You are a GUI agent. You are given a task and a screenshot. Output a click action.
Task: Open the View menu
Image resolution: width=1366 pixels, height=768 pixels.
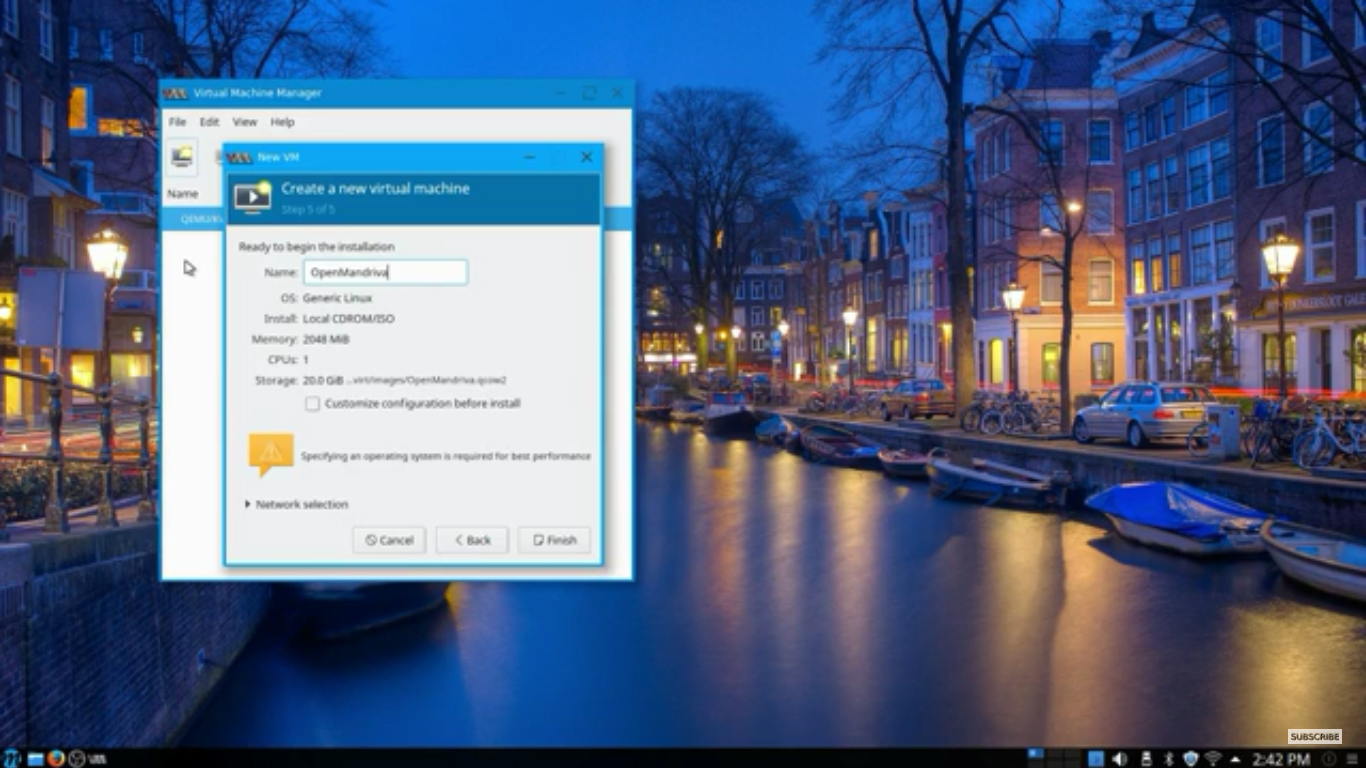245,122
